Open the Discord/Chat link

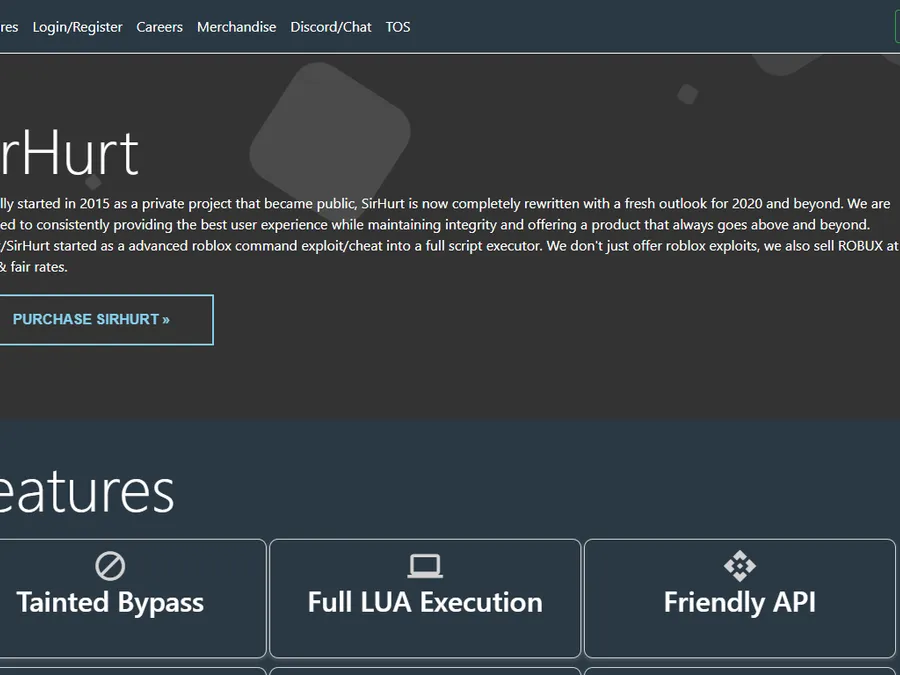[x=331, y=27]
